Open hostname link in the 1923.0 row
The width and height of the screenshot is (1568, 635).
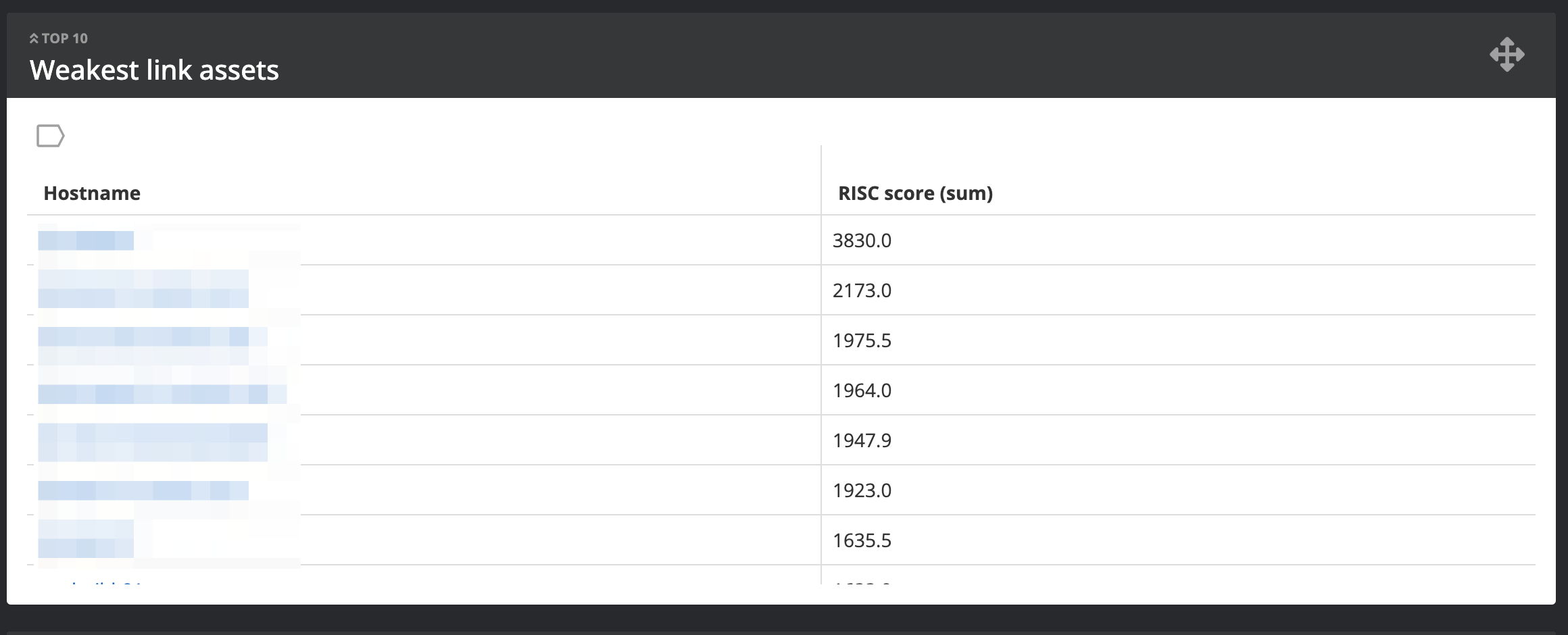click(x=143, y=490)
